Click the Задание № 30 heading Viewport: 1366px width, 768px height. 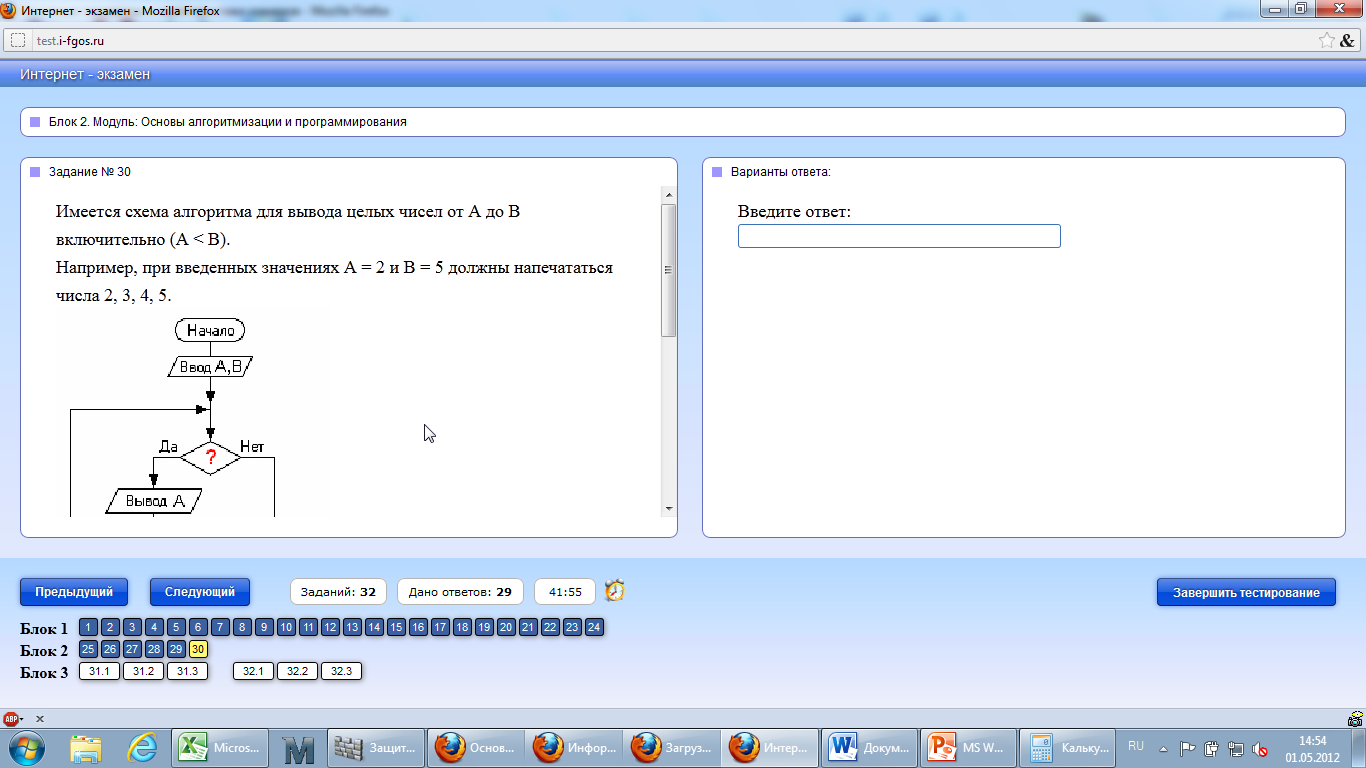point(89,172)
